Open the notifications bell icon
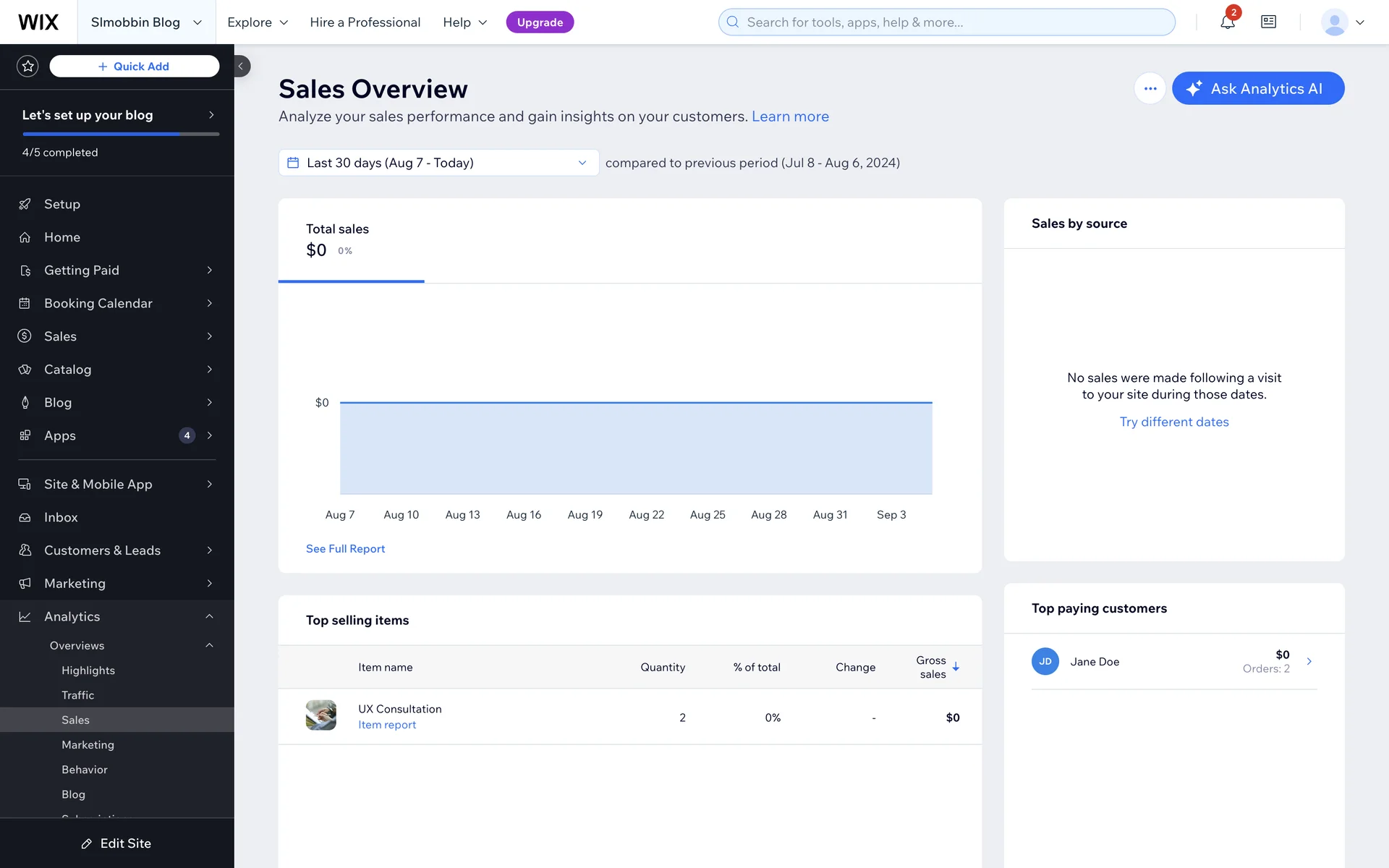Viewport: 1389px width, 868px height. 1227,22
